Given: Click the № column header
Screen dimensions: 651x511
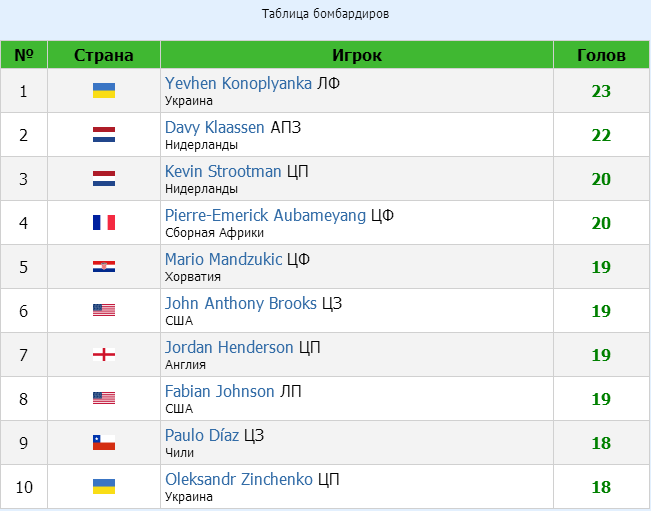Looking at the screenshot, I should [x=24, y=55].
